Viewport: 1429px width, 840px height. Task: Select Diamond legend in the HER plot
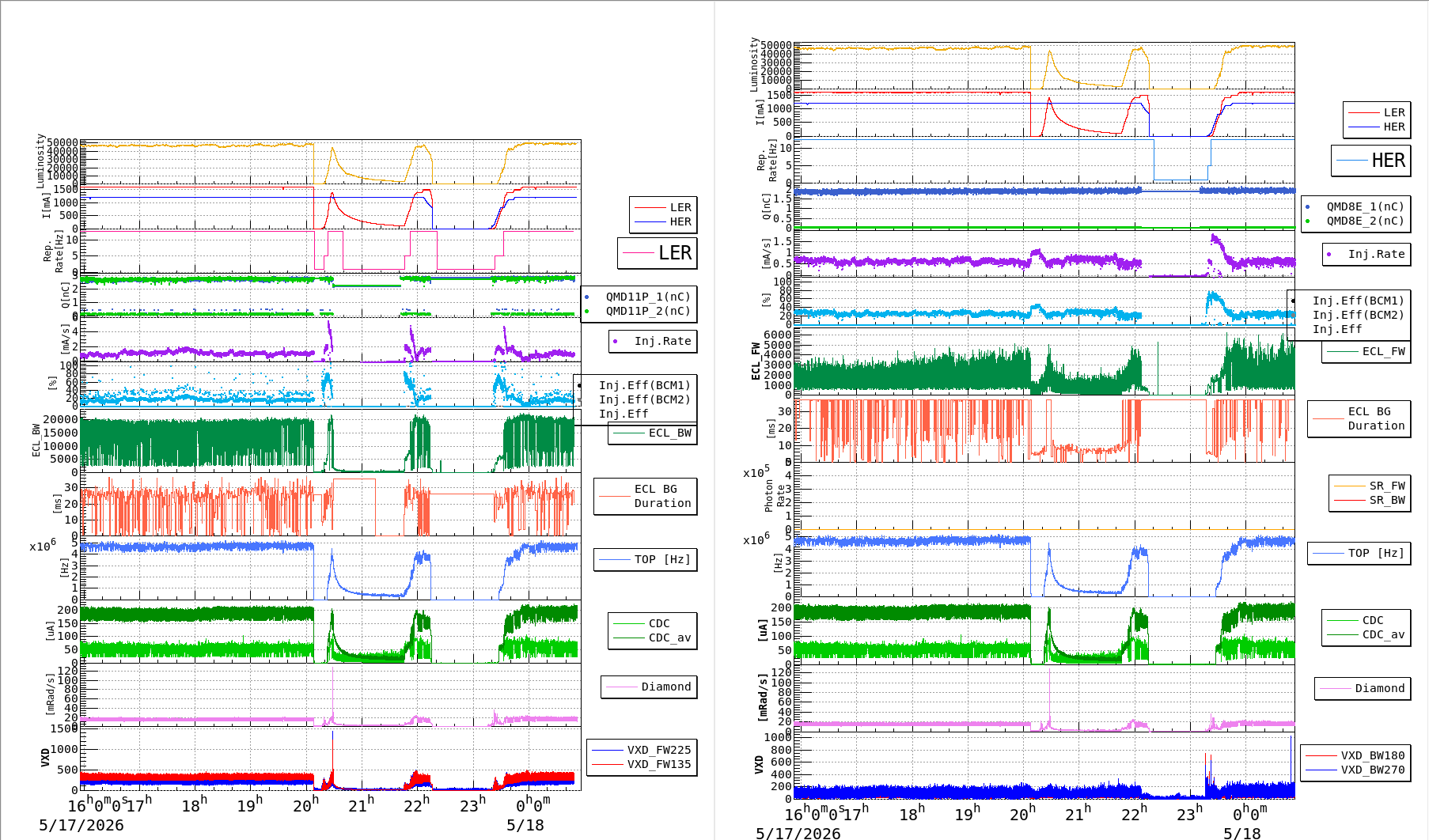[1379, 688]
